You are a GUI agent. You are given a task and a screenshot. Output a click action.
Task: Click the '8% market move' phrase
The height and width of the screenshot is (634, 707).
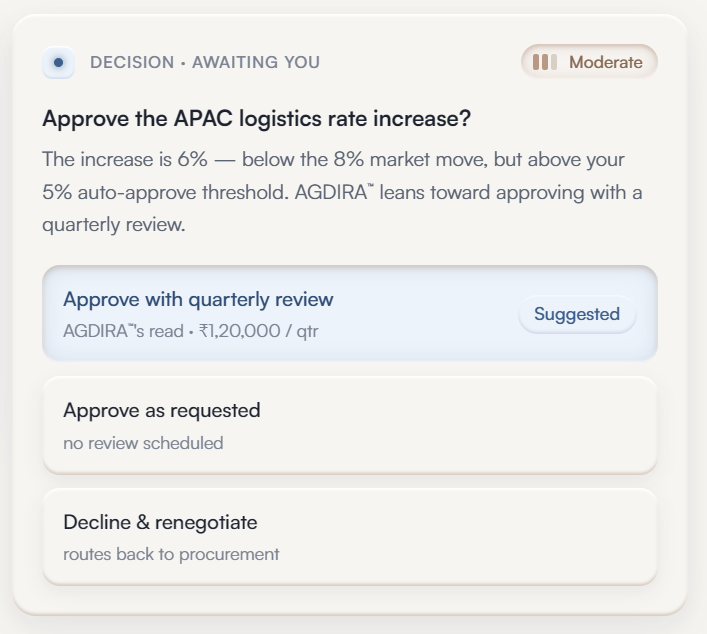tap(411, 160)
